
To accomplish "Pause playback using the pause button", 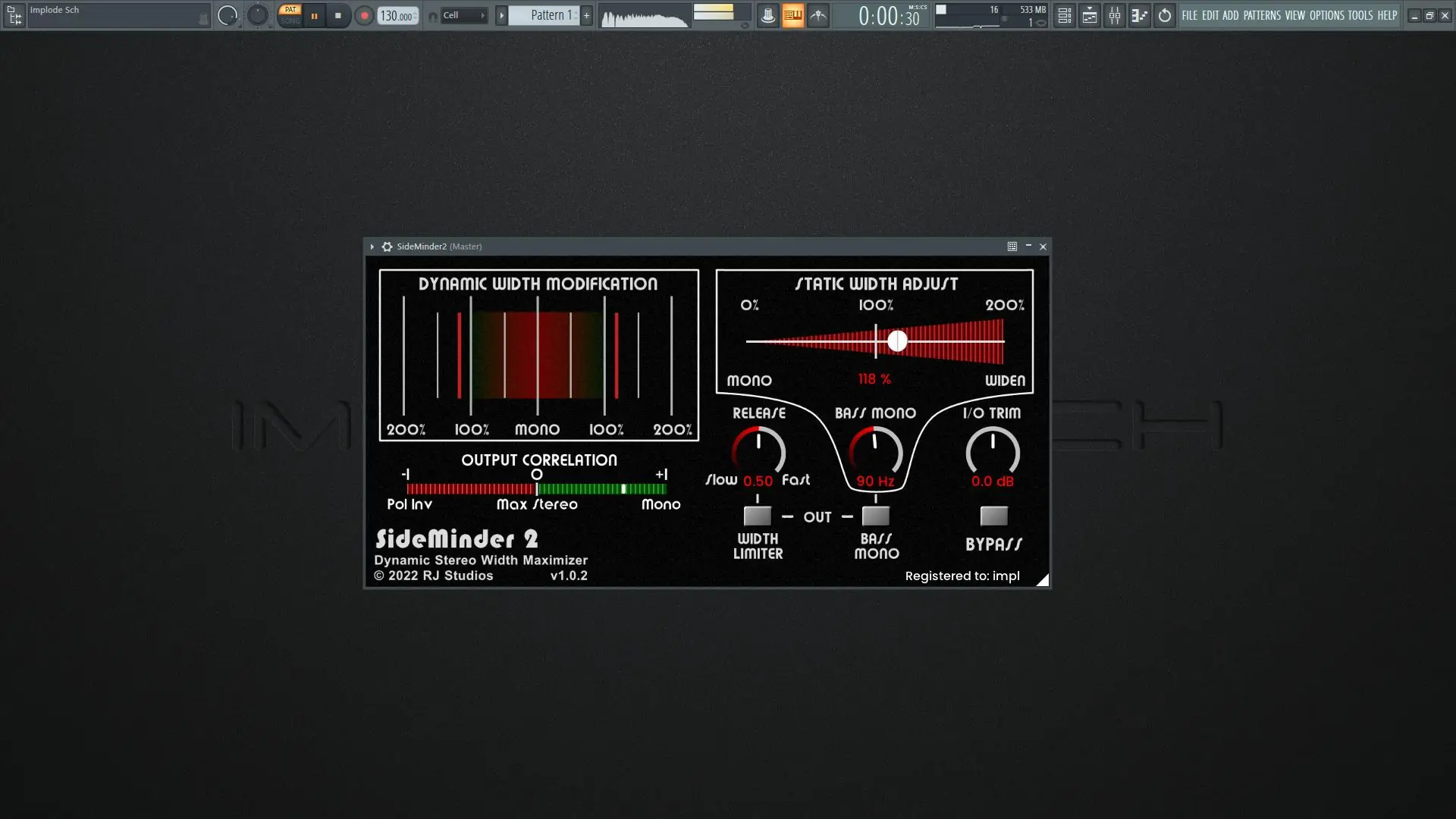I will [314, 15].
